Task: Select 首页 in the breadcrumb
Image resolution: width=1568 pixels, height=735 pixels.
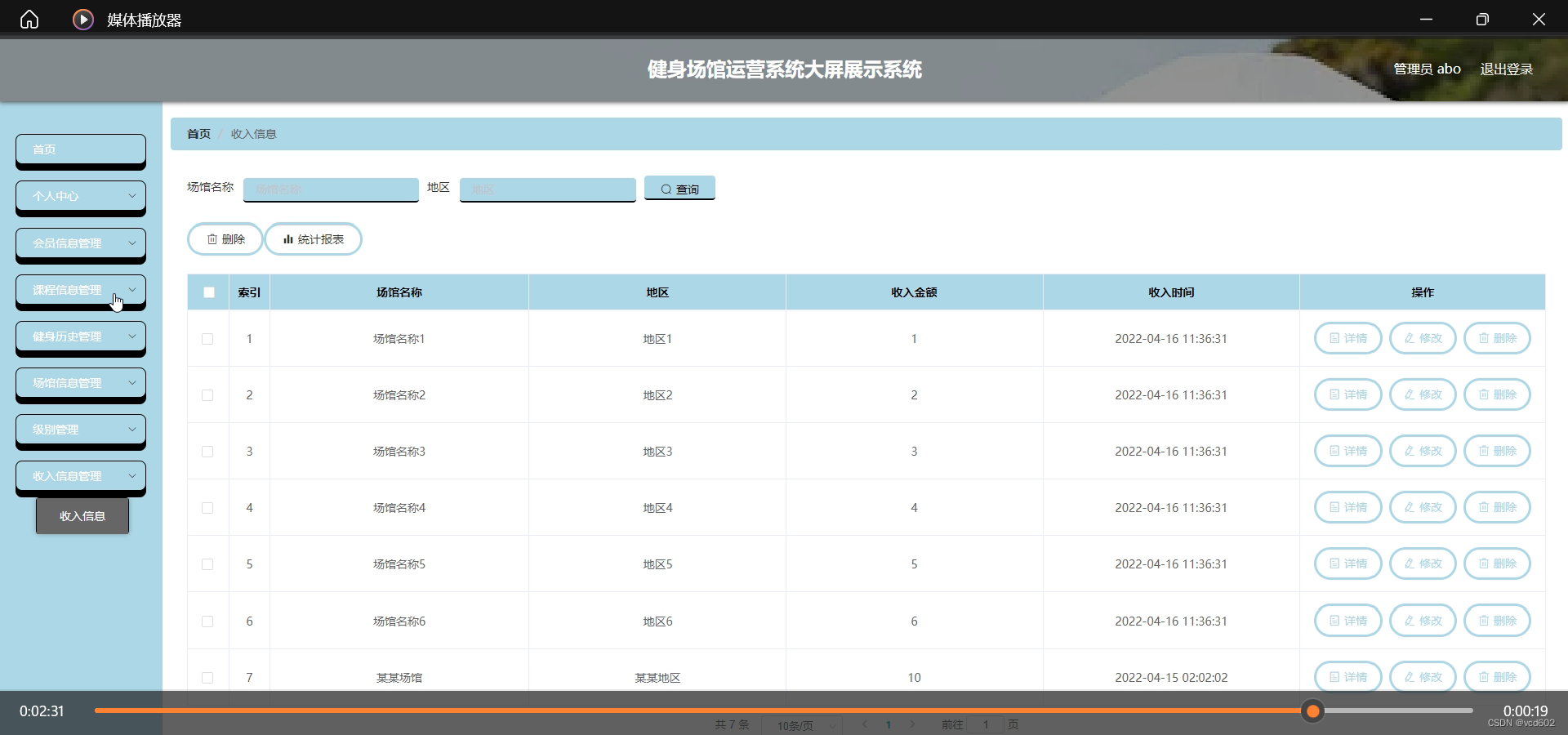Action: [198, 133]
